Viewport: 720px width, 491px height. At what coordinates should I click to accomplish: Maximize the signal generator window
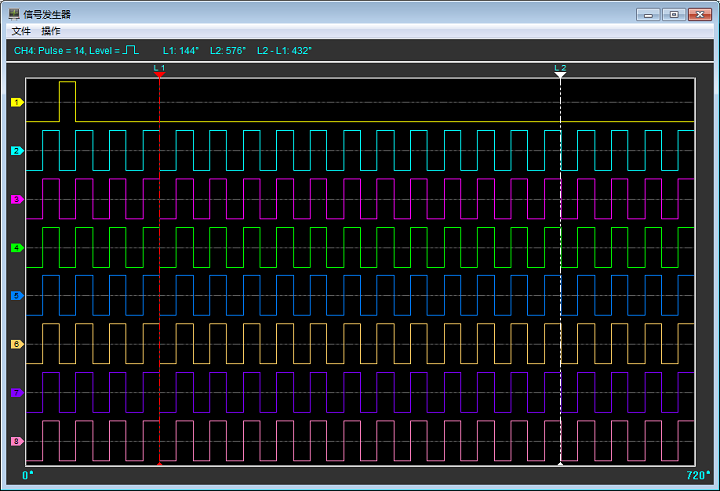pos(673,14)
